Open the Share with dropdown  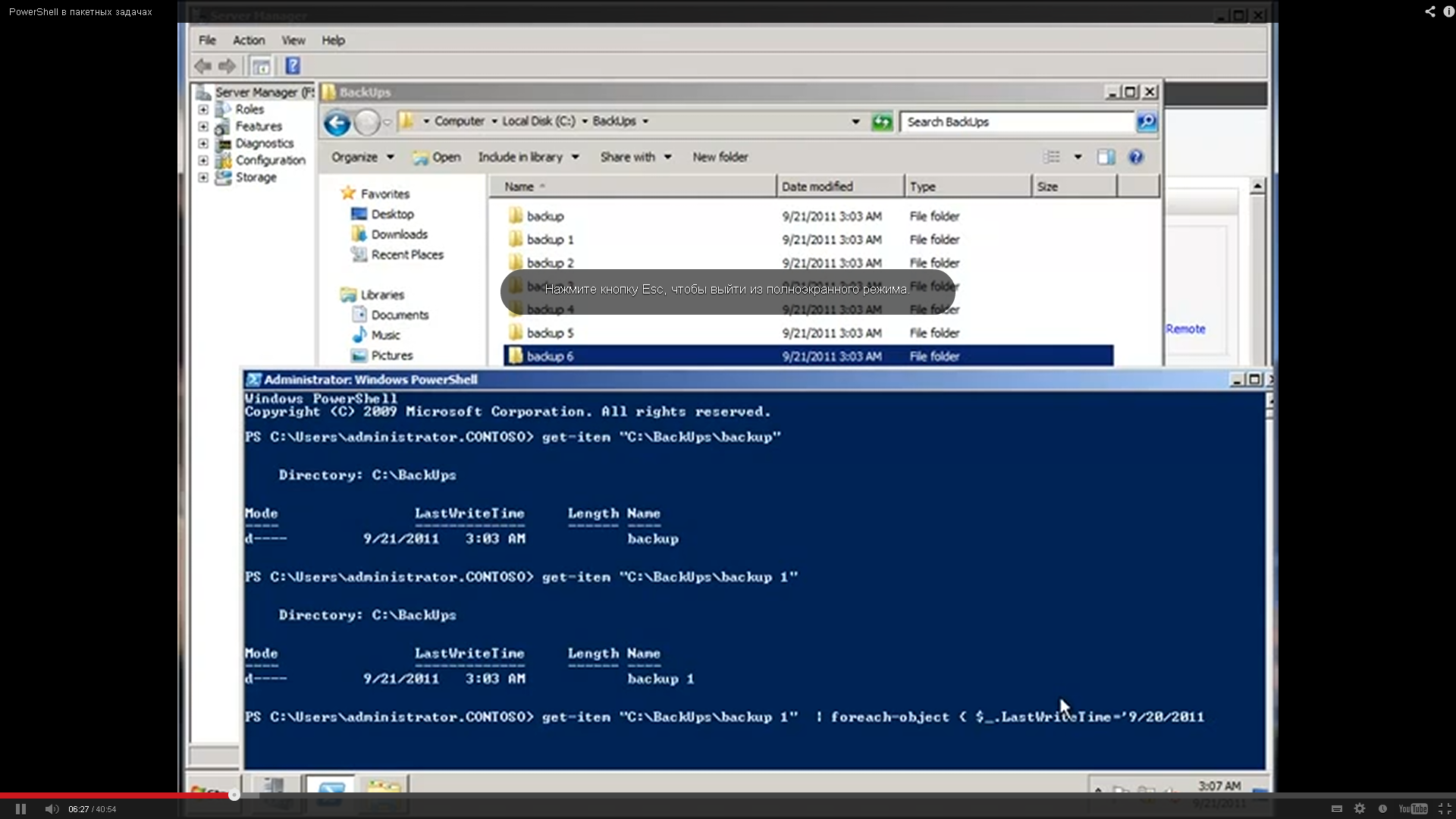coord(635,157)
